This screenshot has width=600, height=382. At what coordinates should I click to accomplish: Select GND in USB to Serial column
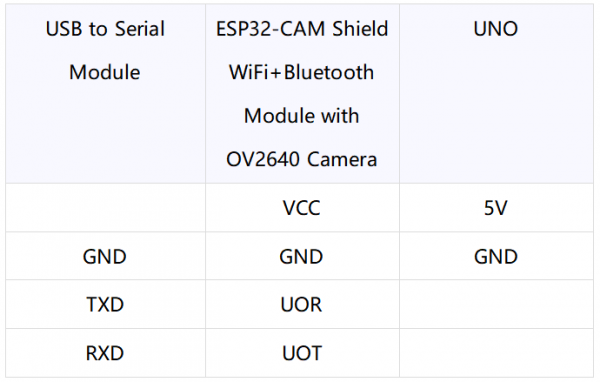pos(105,256)
